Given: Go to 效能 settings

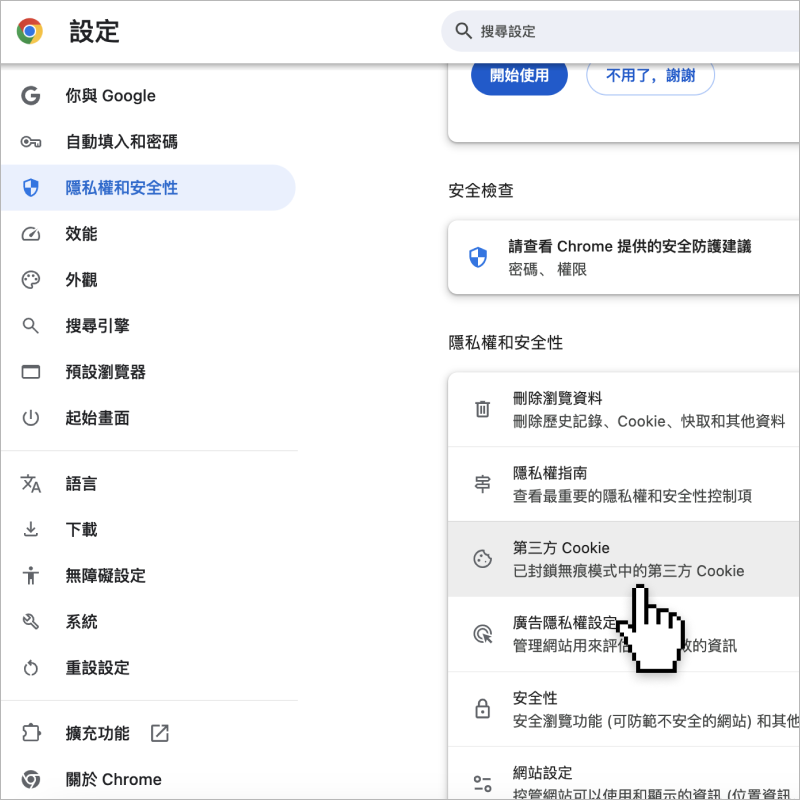Looking at the screenshot, I should (148, 234).
